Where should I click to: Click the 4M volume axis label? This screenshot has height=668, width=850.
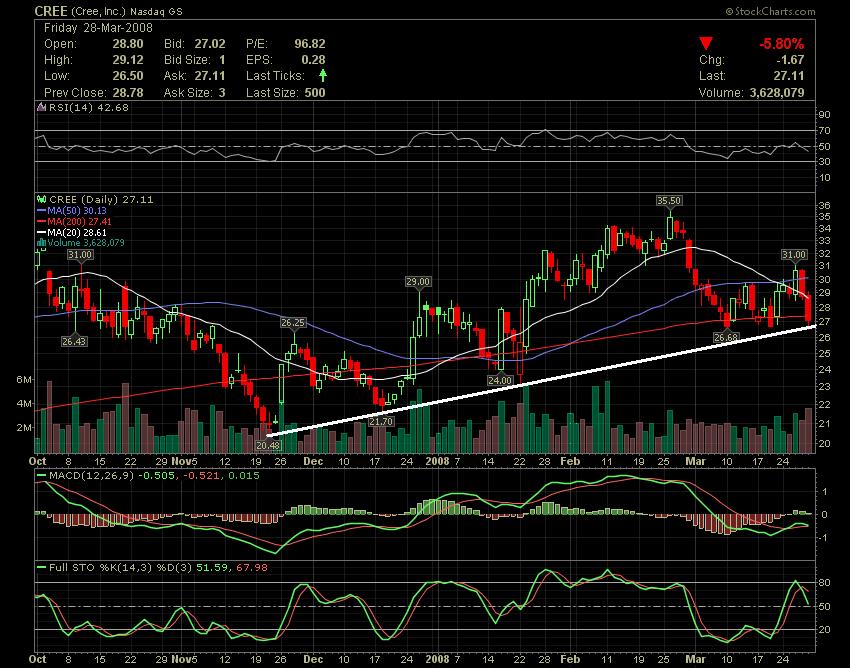(x=24, y=403)
